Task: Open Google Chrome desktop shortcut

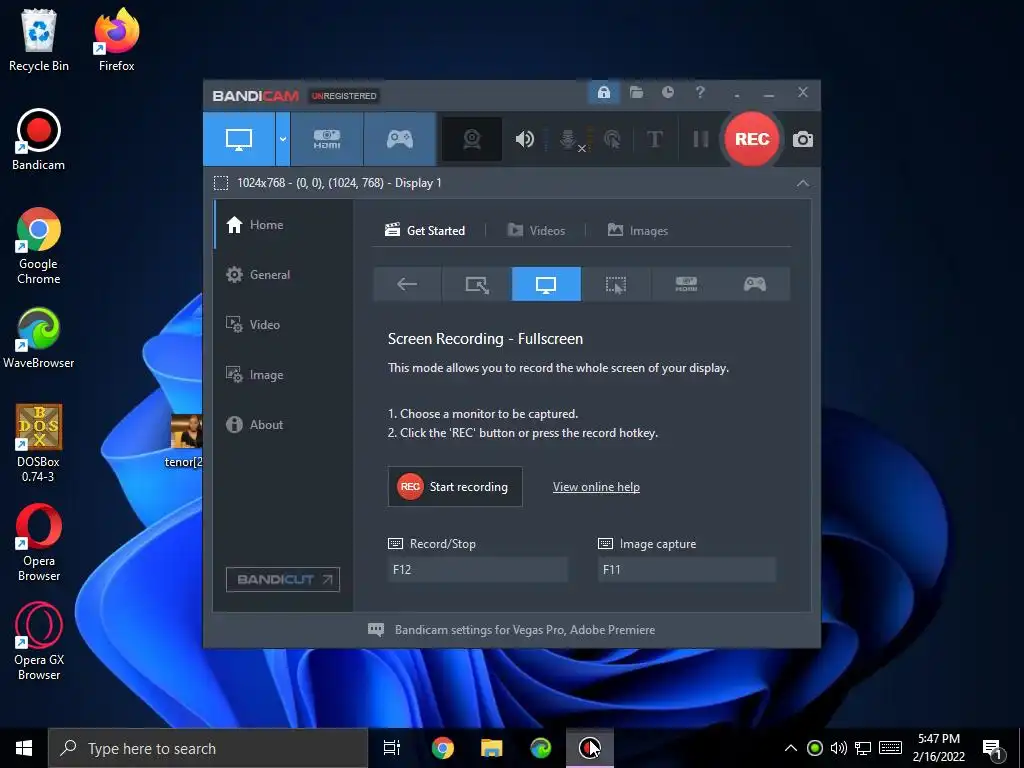Action: (x=39, y=246)
